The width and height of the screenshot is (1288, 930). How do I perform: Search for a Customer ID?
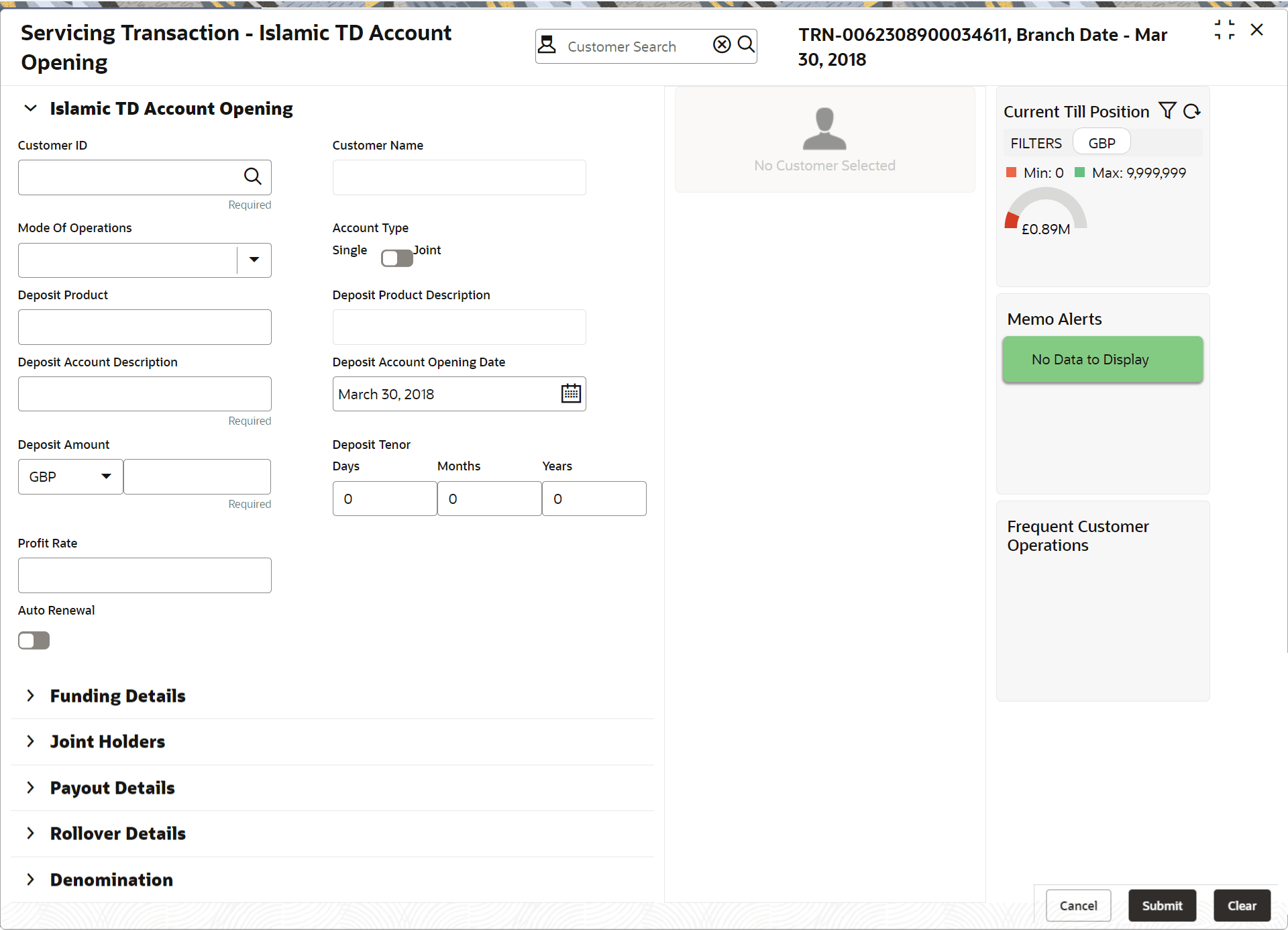253,176
